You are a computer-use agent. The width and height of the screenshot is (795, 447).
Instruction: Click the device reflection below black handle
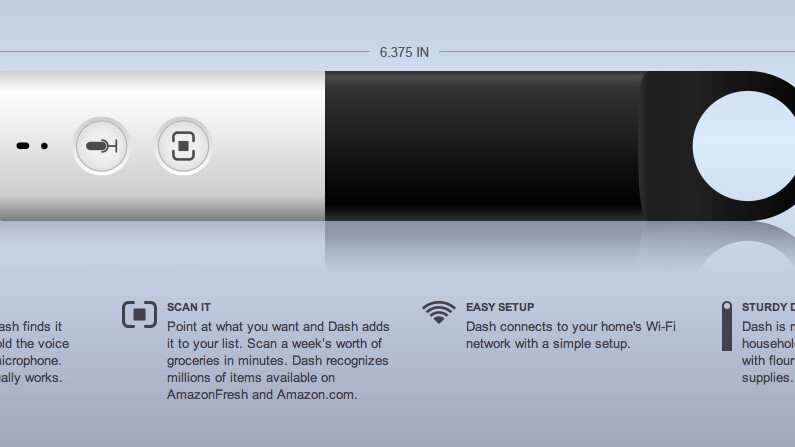click(x=558, y=246)
